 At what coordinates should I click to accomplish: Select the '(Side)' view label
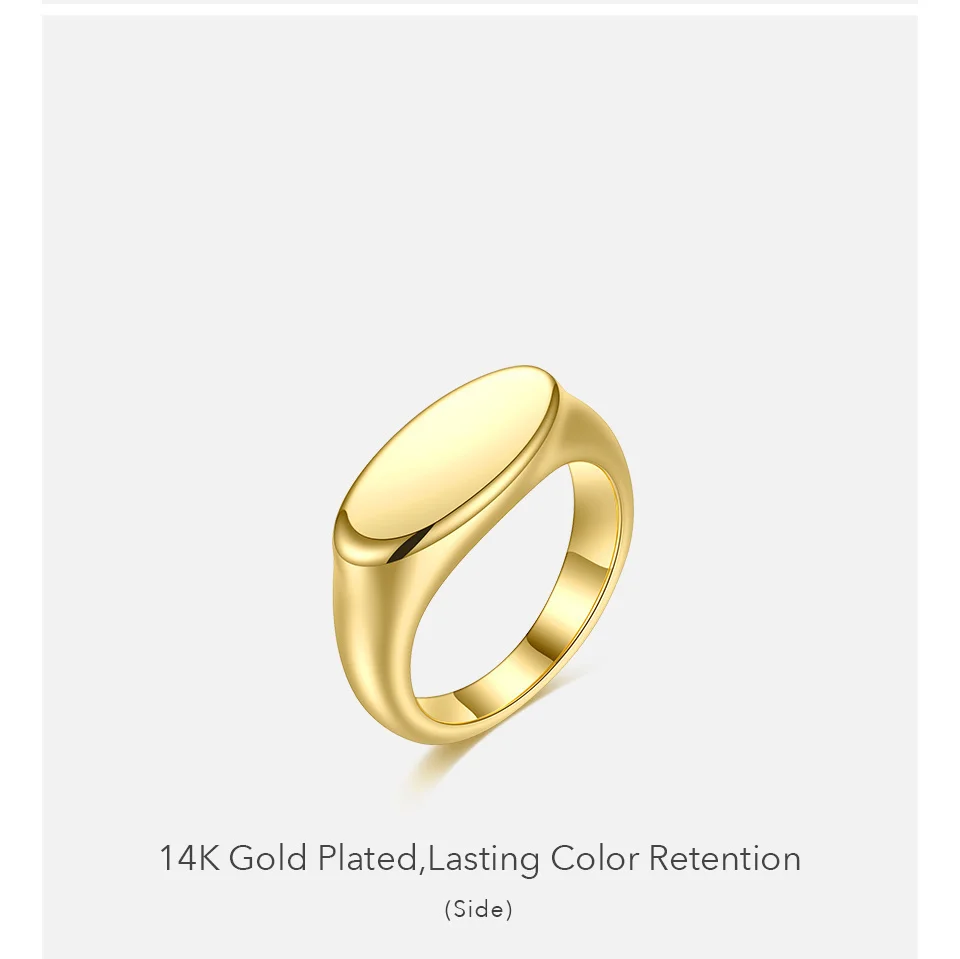[479, 909]
